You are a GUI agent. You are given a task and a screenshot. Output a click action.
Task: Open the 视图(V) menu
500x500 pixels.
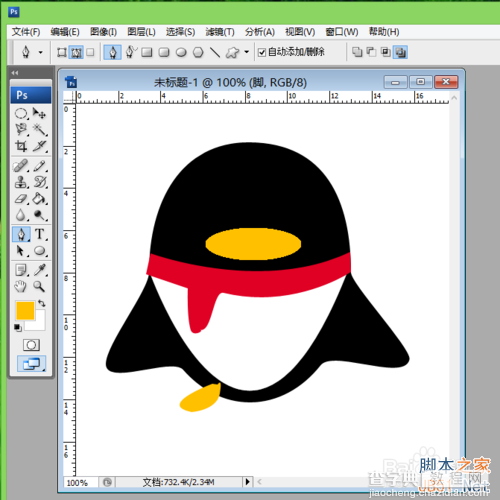[300, 32]
